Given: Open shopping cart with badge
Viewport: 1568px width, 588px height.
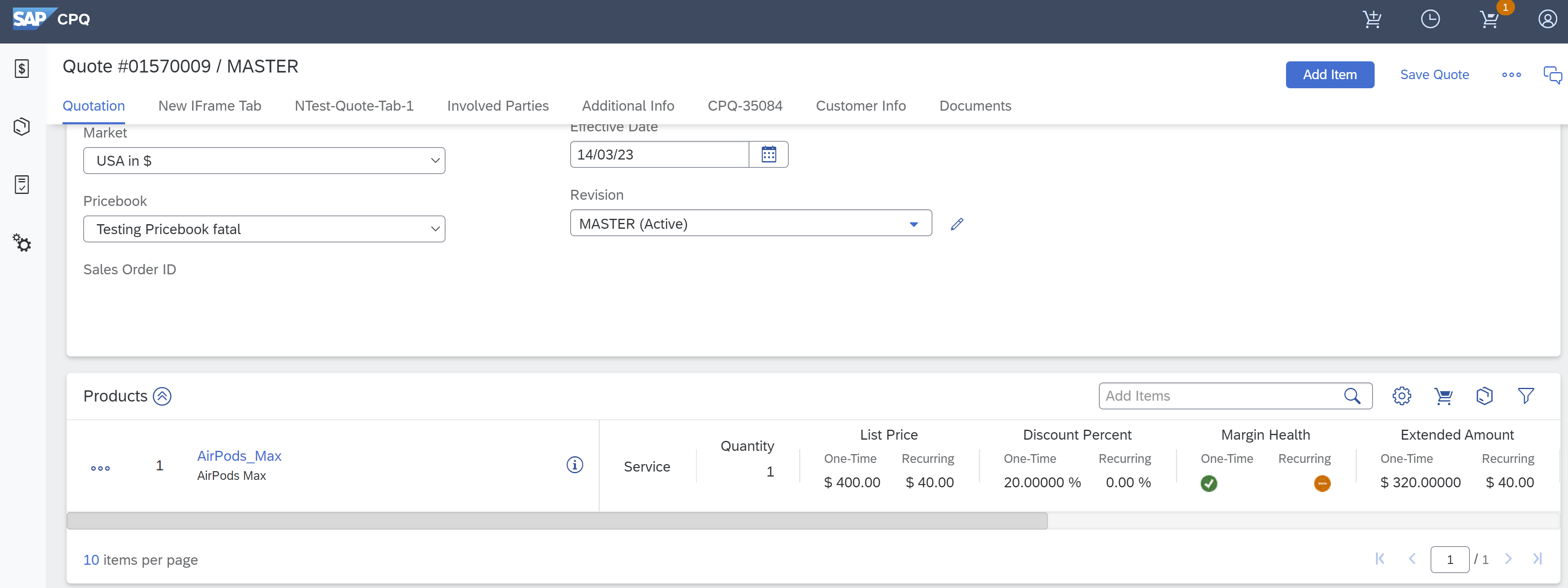Looking at the screenshot, I should (1489, 19).
